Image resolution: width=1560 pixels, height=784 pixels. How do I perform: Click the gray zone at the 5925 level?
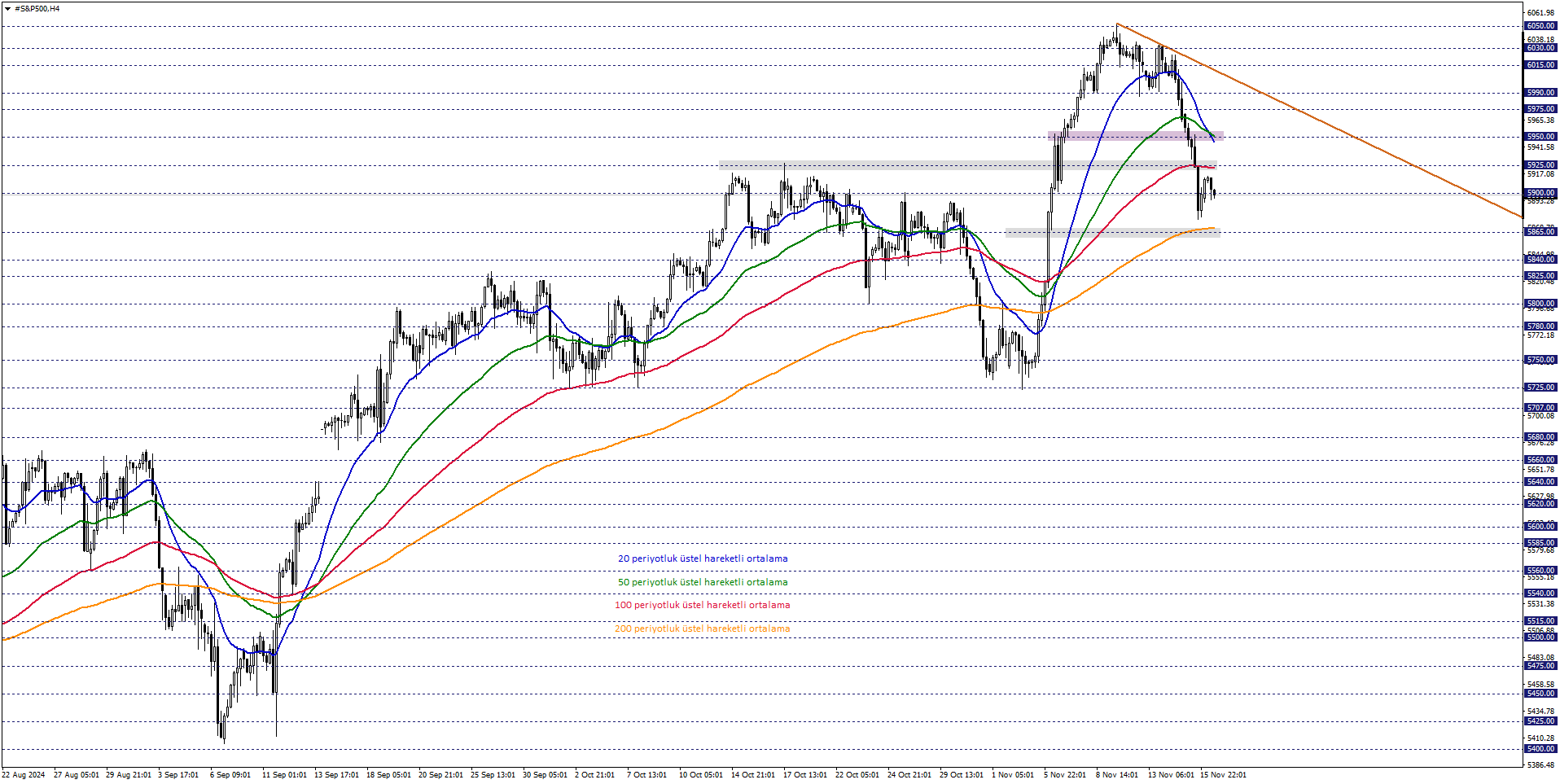(967, 165)
